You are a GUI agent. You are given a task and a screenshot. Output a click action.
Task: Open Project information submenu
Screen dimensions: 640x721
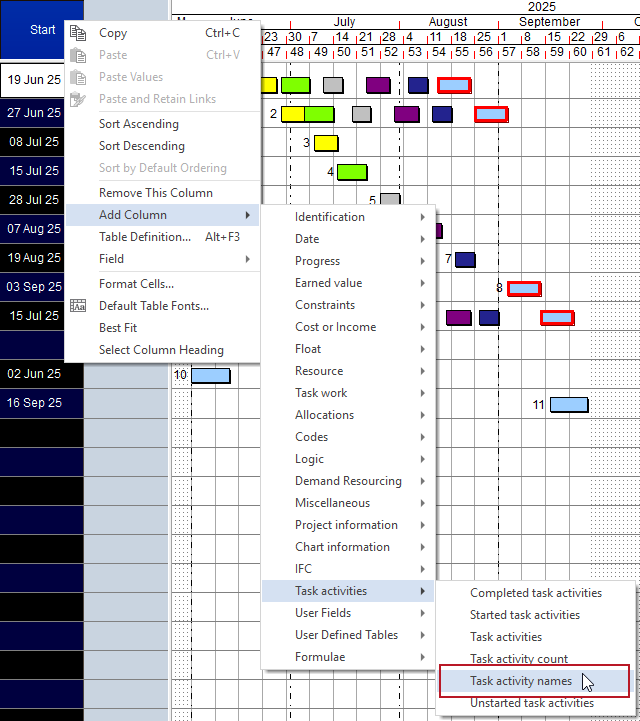pos(348,525)
